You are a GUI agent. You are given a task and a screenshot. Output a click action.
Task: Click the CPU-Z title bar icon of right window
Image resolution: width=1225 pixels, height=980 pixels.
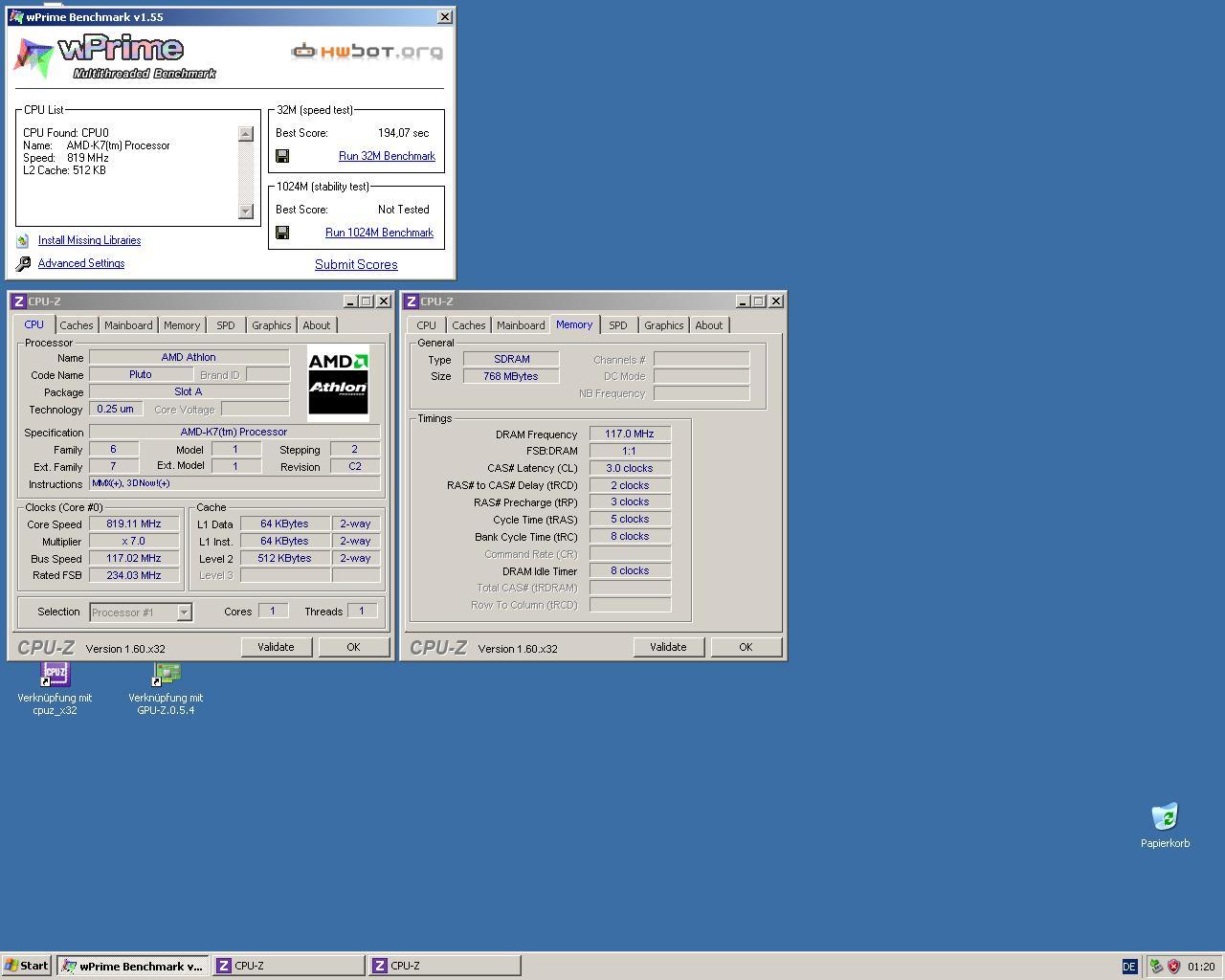(x=412, y=301)
